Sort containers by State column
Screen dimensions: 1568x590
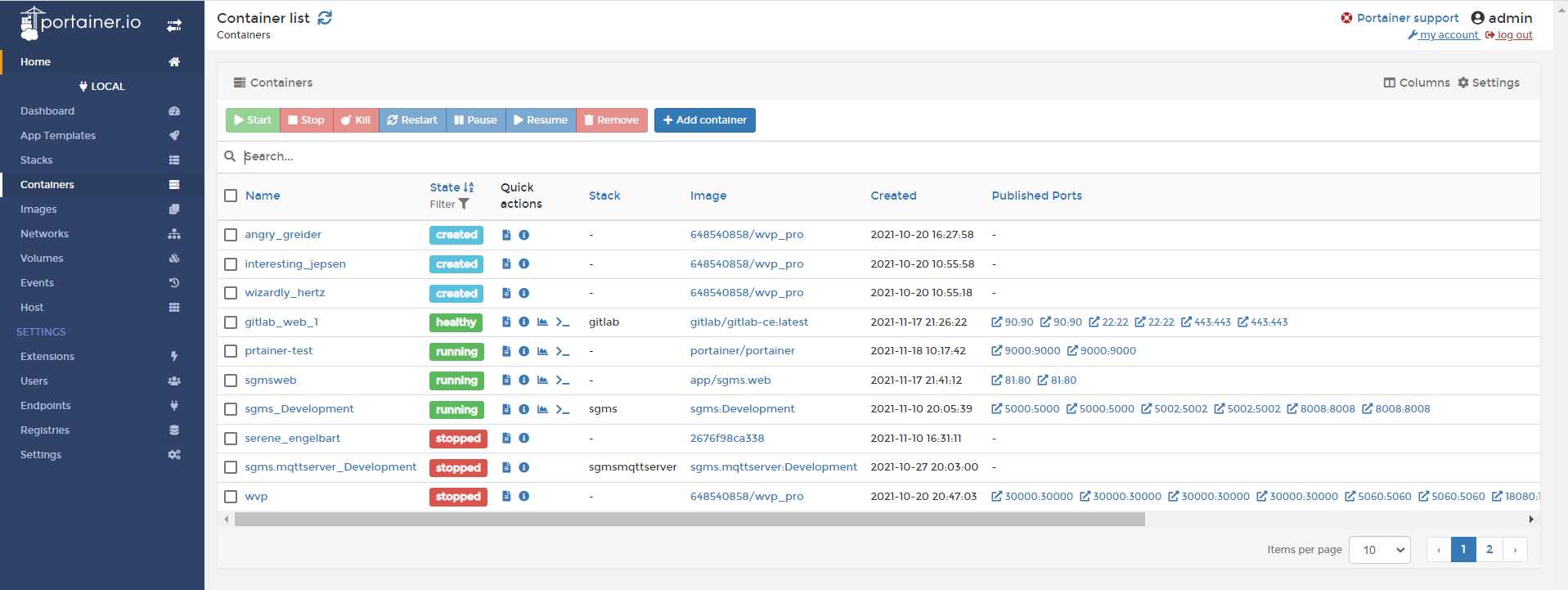pyautogui.click(x=452, y=187)
